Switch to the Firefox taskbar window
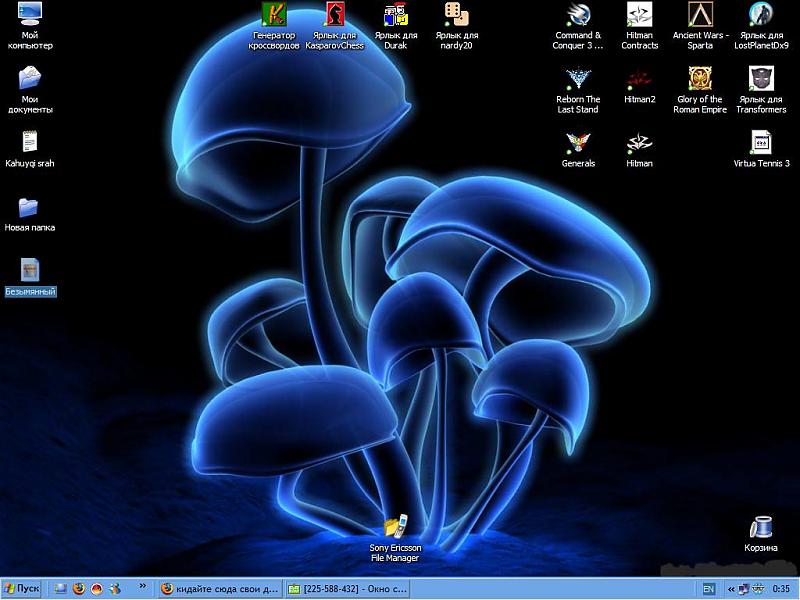The height and width of the screenshot is (600, 800). coord(220,589)
